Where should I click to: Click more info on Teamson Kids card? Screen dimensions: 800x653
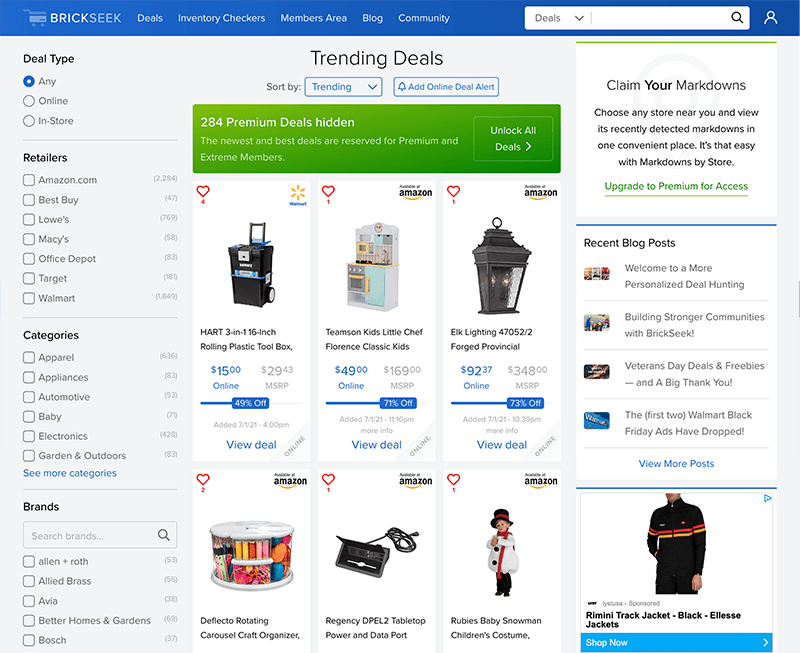click(x=377, y=431)
